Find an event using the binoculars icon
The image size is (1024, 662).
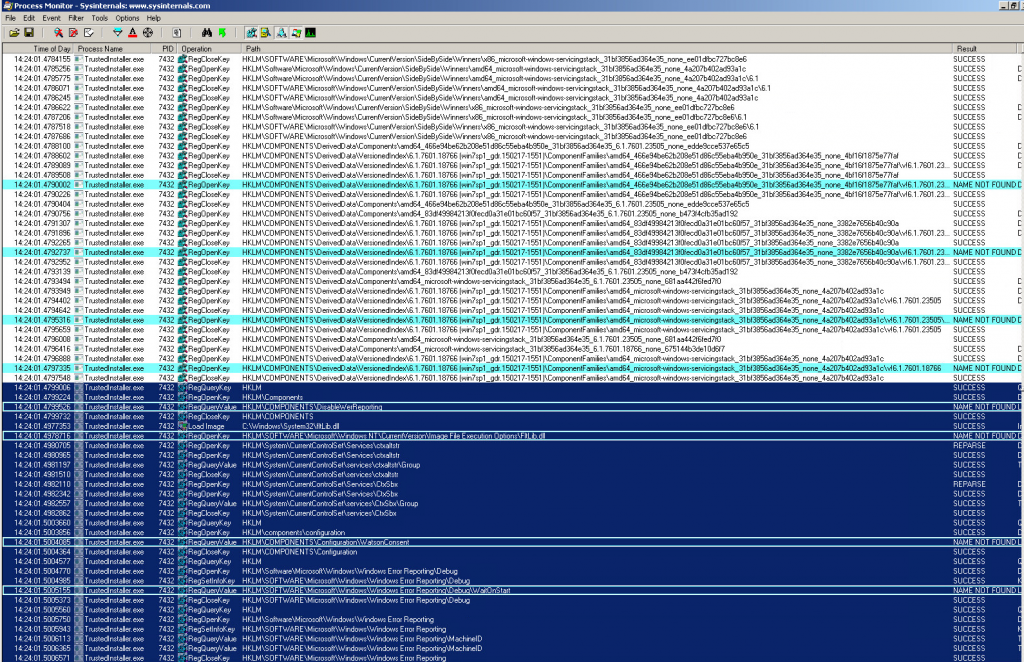tap(208, 32)
